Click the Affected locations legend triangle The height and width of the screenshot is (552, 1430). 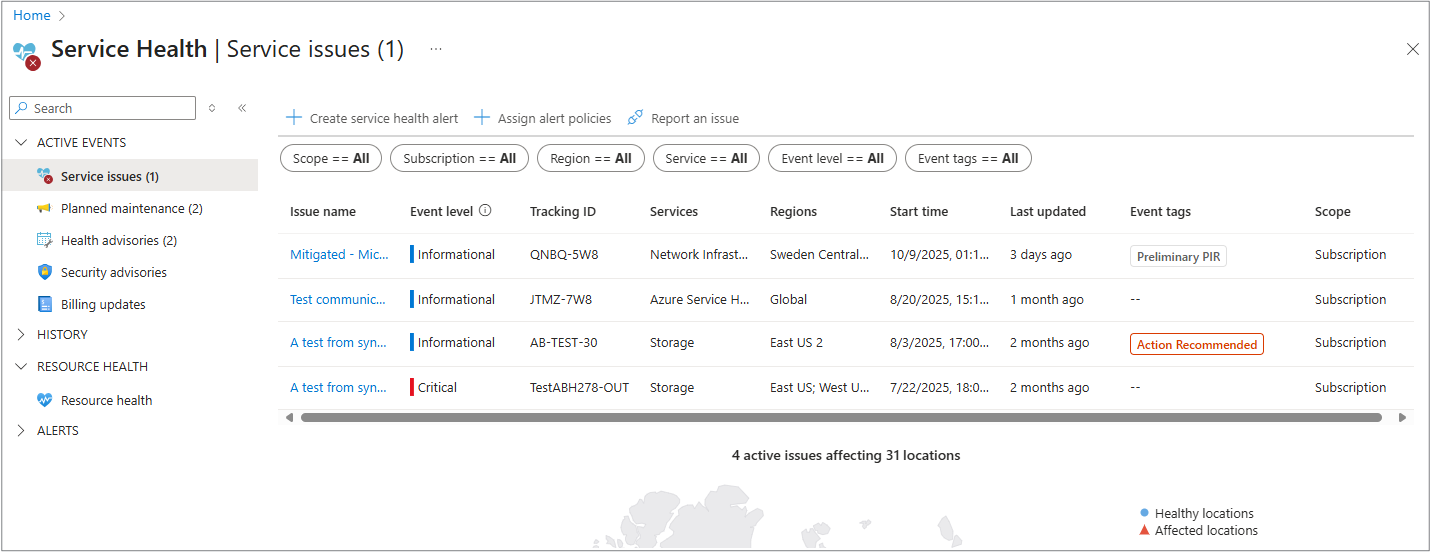pos(1144,530)
